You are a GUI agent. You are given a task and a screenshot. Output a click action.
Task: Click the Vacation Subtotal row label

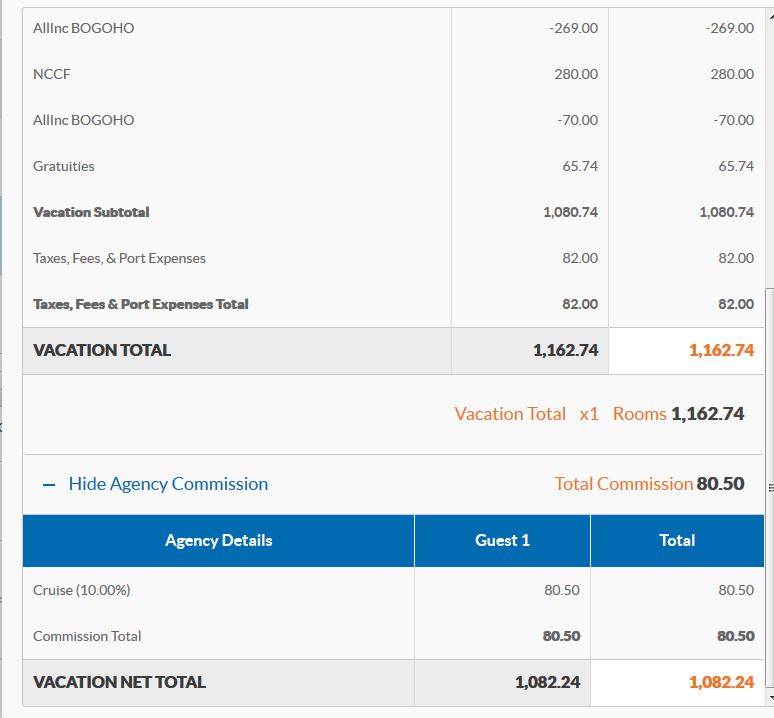(x=91, y=212)
